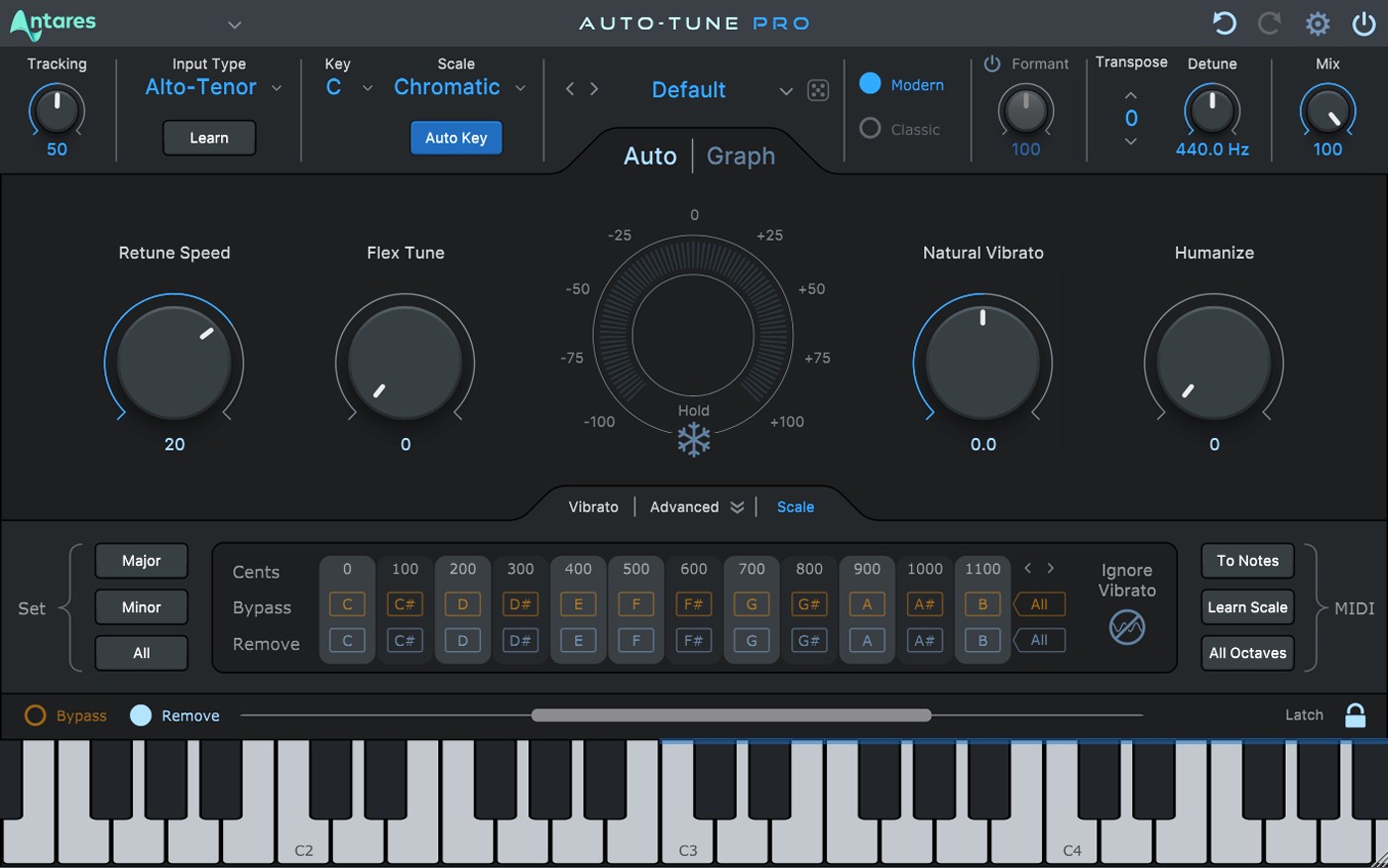The height and width of the screenshot is (868, 1388).
Task: Increase Transpose with the up arrow
Action: 1131,96
